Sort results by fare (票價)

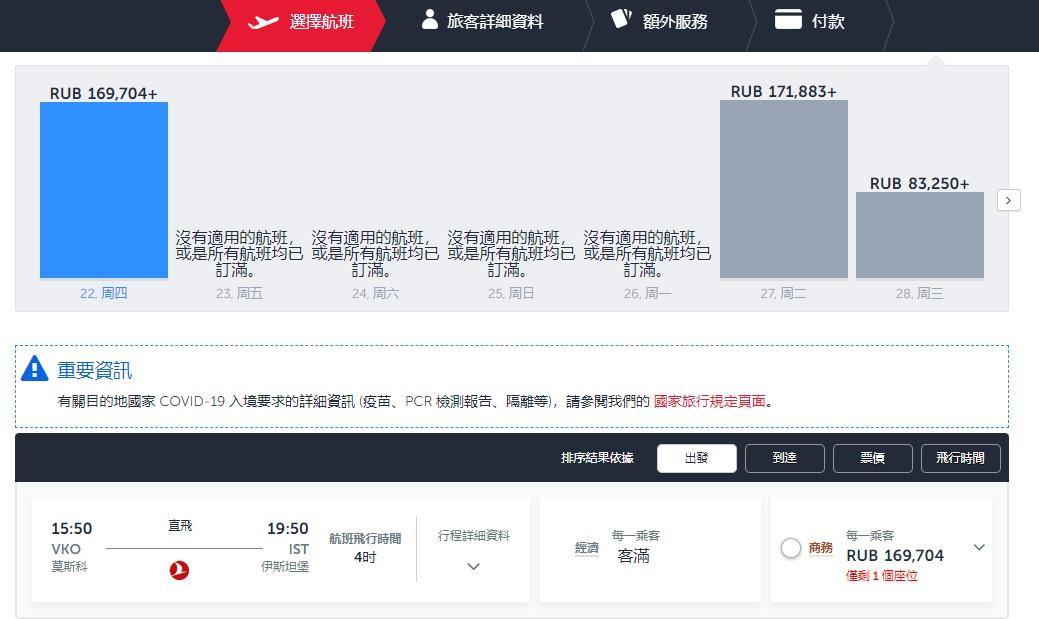click(872, 458)
